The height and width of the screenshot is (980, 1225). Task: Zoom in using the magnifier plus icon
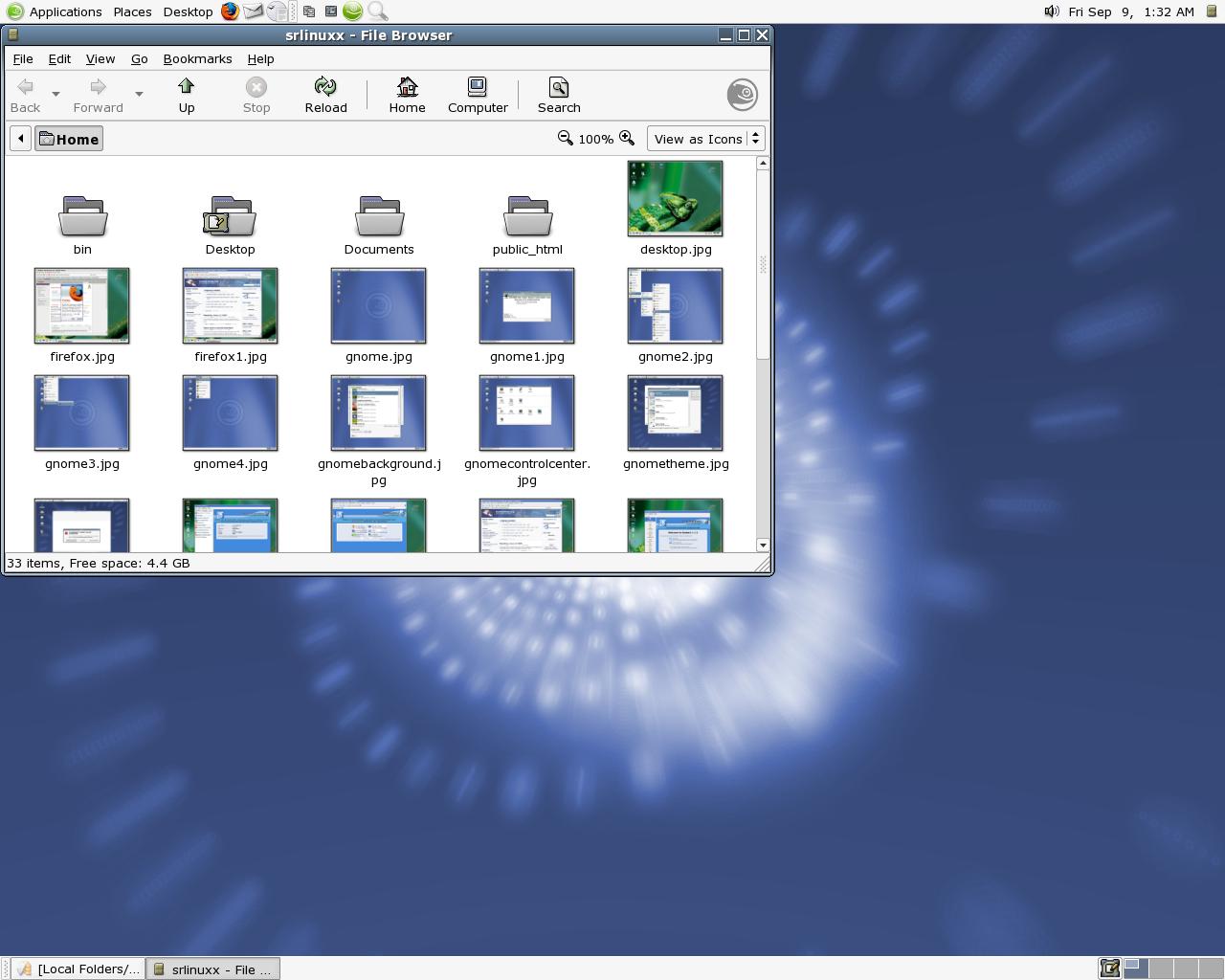coord(627,139)
